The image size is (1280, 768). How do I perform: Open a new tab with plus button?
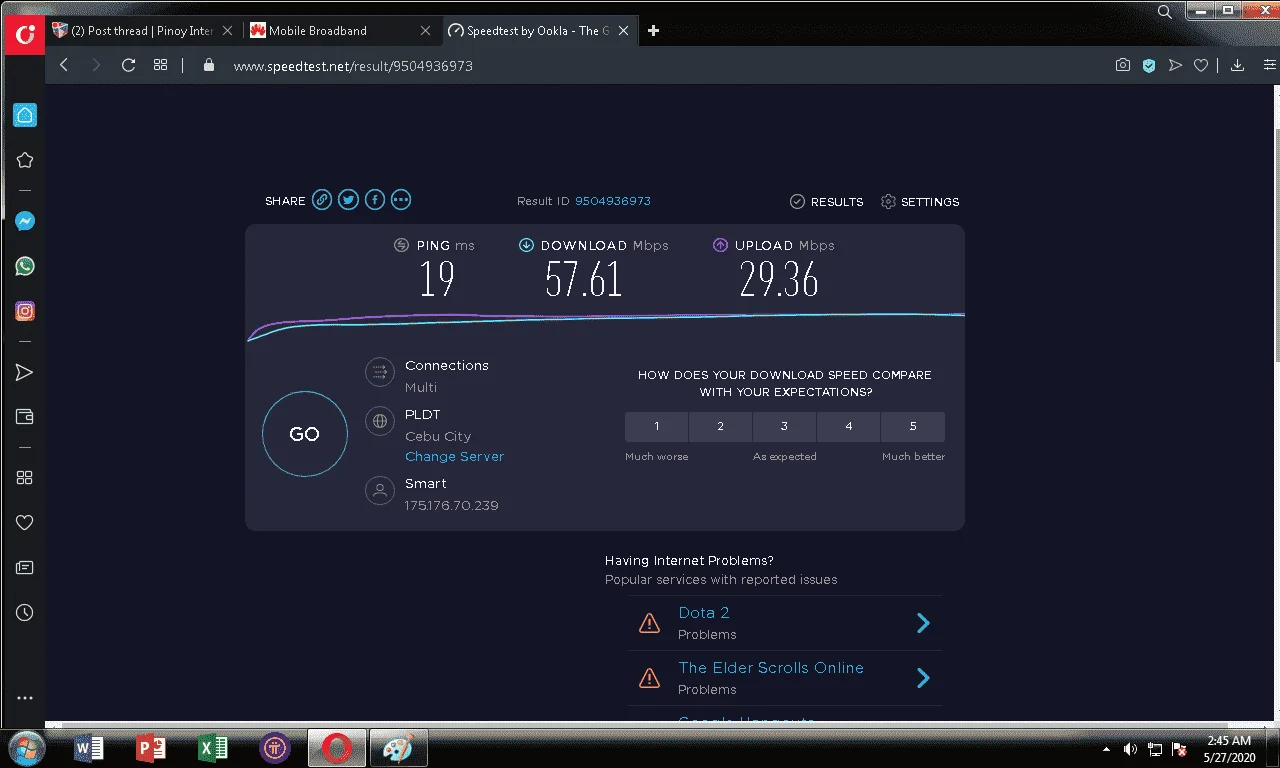point(653,31)
